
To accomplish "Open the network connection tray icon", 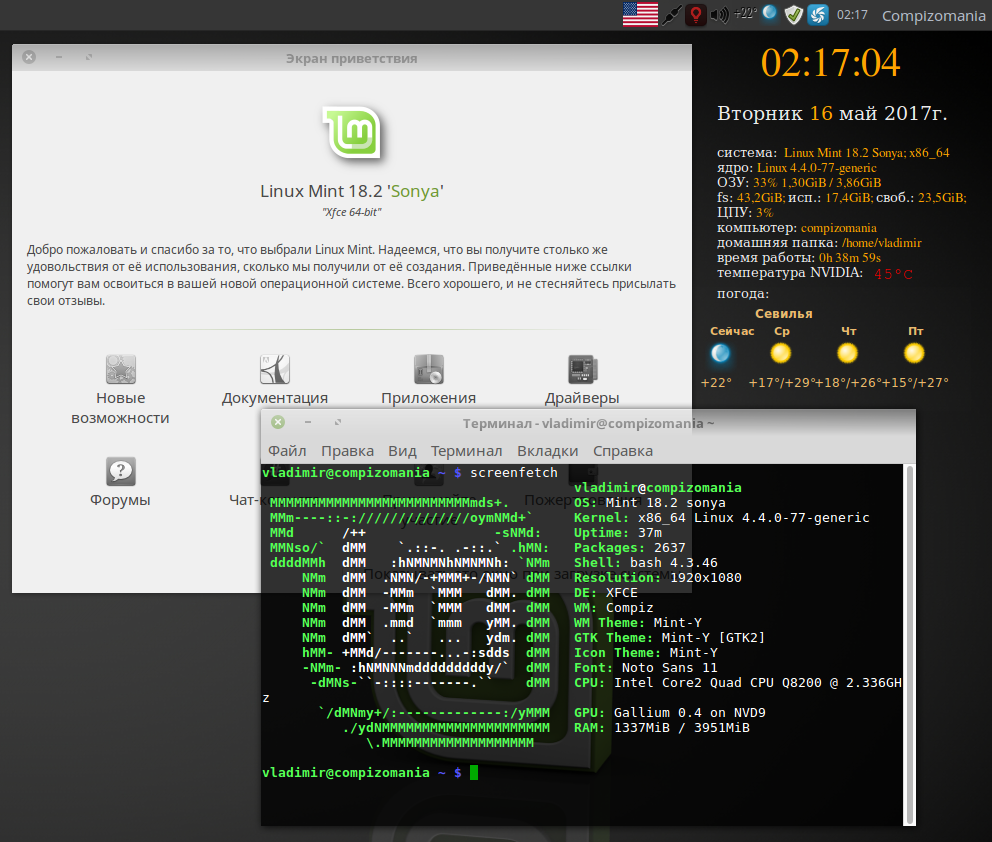I will (671, 15).
